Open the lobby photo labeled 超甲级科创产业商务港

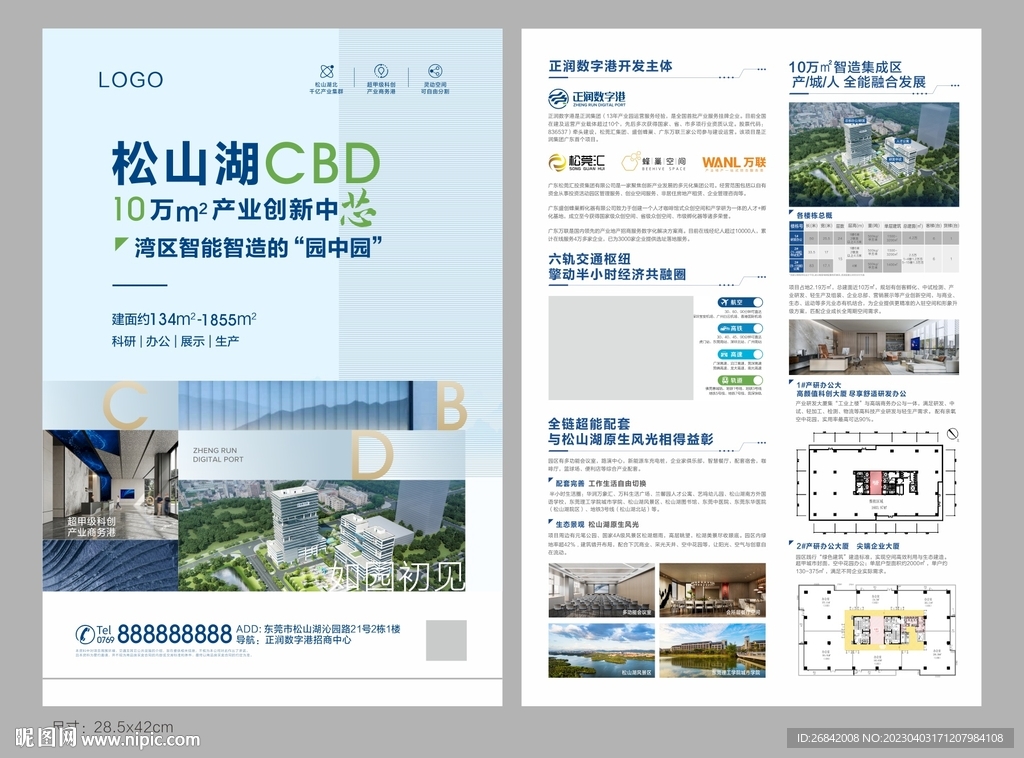coord(110,484)
